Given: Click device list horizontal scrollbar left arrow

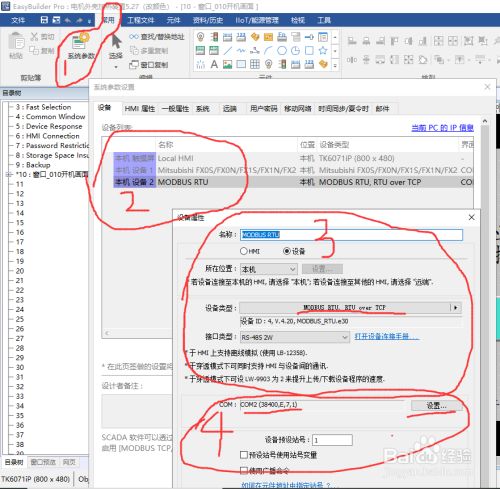Looking at the screenshot, I should point(107,333).
